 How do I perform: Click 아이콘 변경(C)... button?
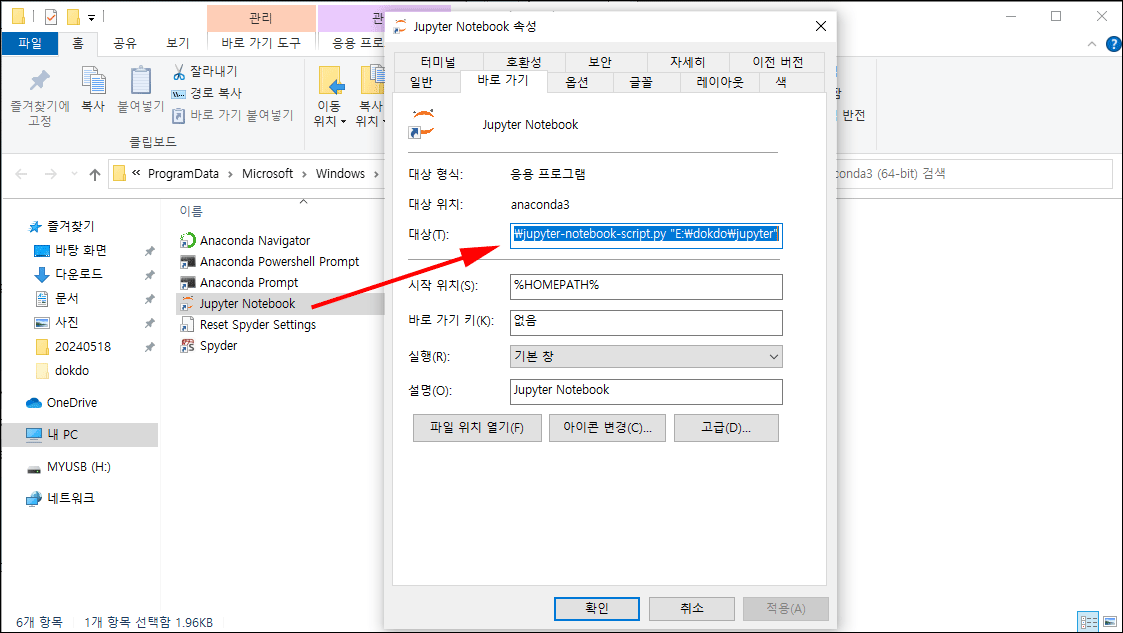(607, 428)
